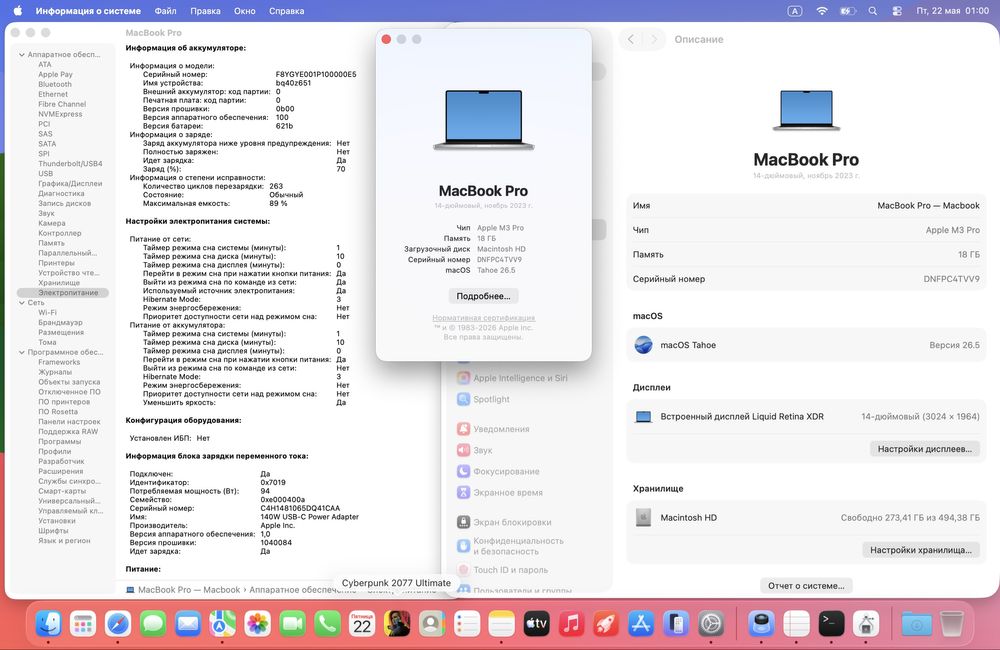Open the Информация о системе menu
Image resolution: width=1000 pixels, height=650 pixels.
coord(88,11)
